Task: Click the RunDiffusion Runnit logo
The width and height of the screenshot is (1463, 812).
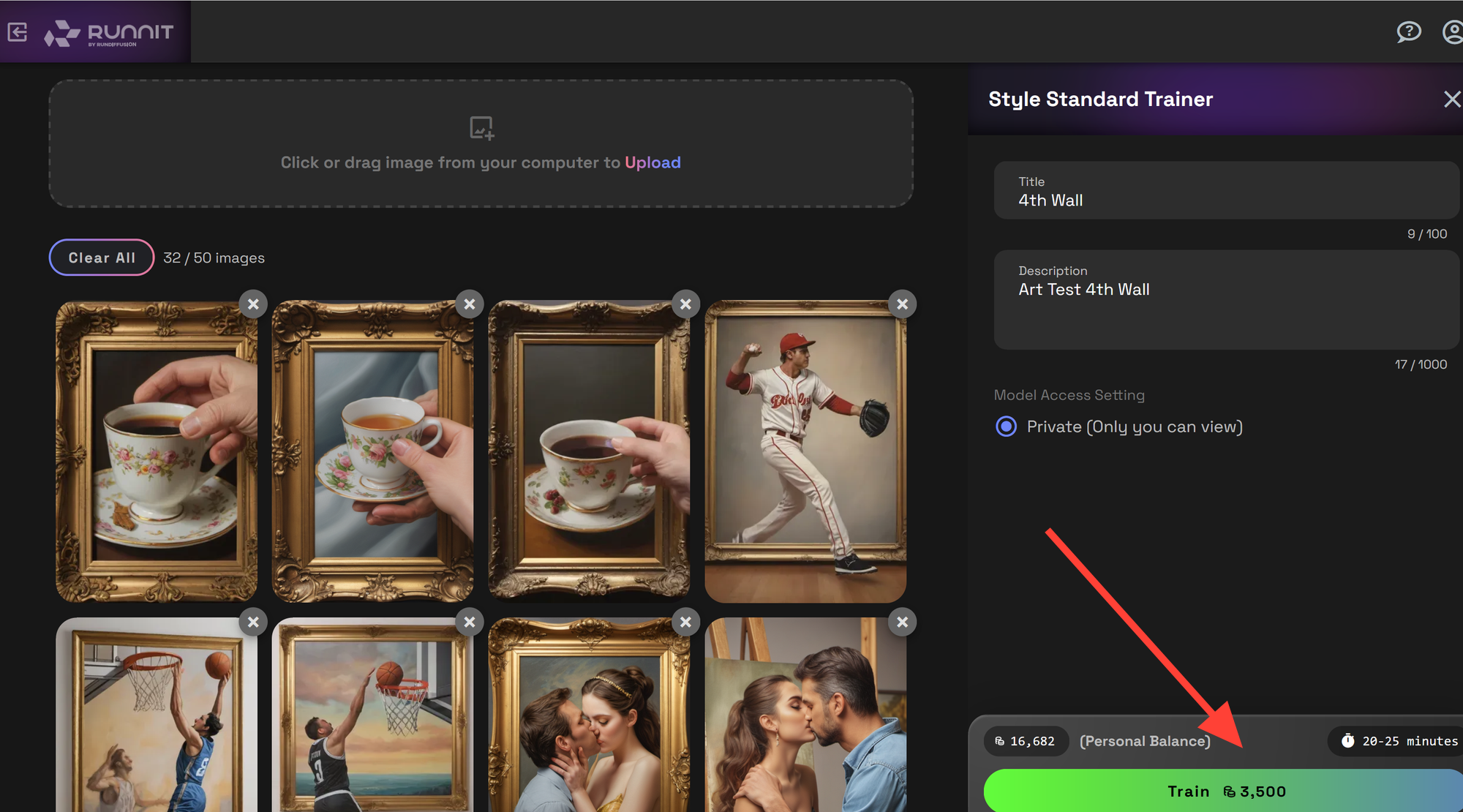Action: click(x=108, y=33)
